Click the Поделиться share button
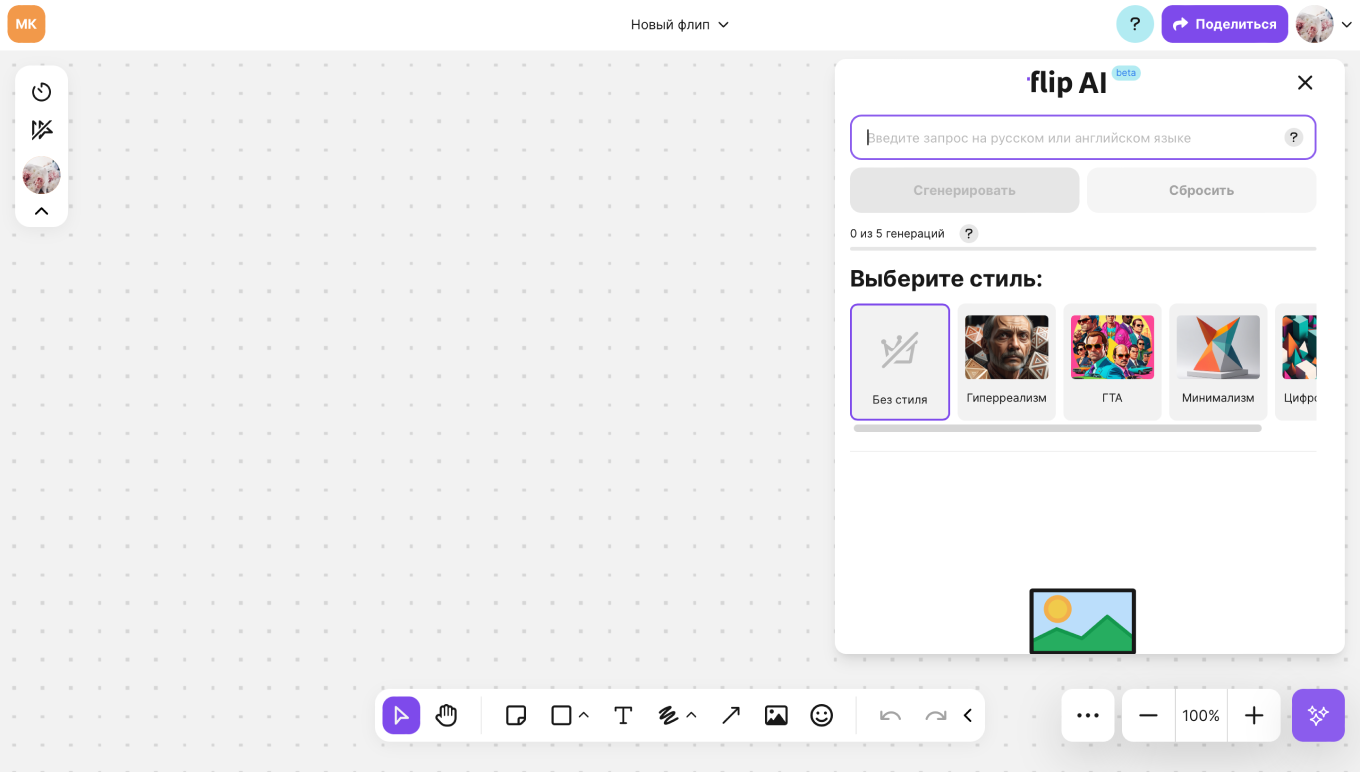 pos(1224,24)
